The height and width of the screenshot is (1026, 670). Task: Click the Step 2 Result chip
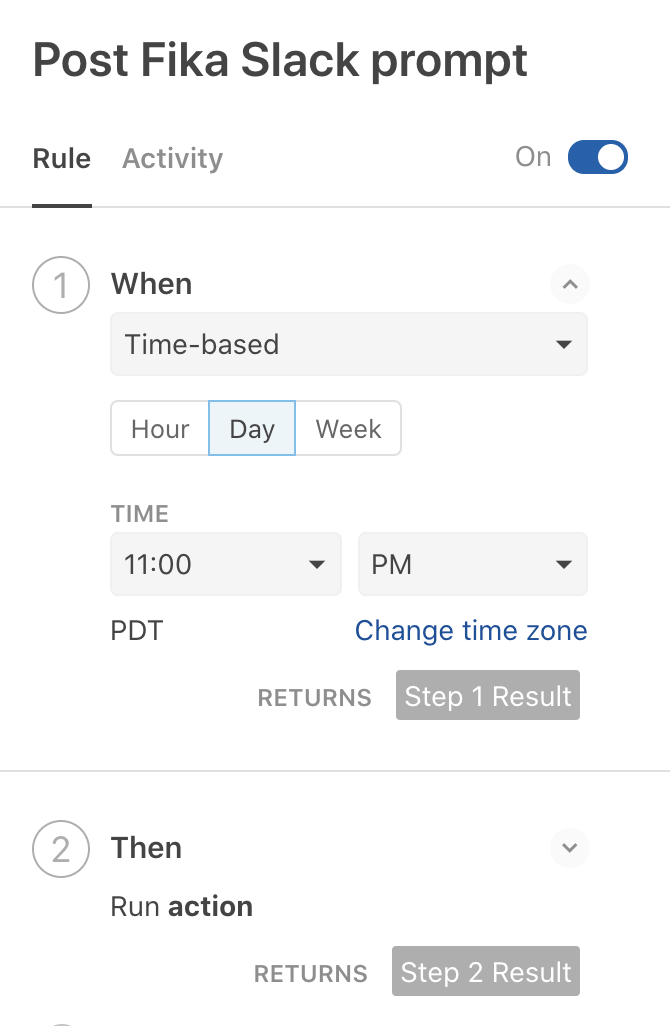tap(485, 972)
